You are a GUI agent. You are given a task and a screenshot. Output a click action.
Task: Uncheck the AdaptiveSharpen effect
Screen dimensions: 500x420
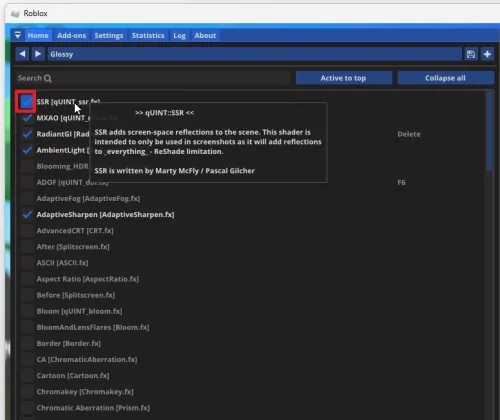click(27, 214)
